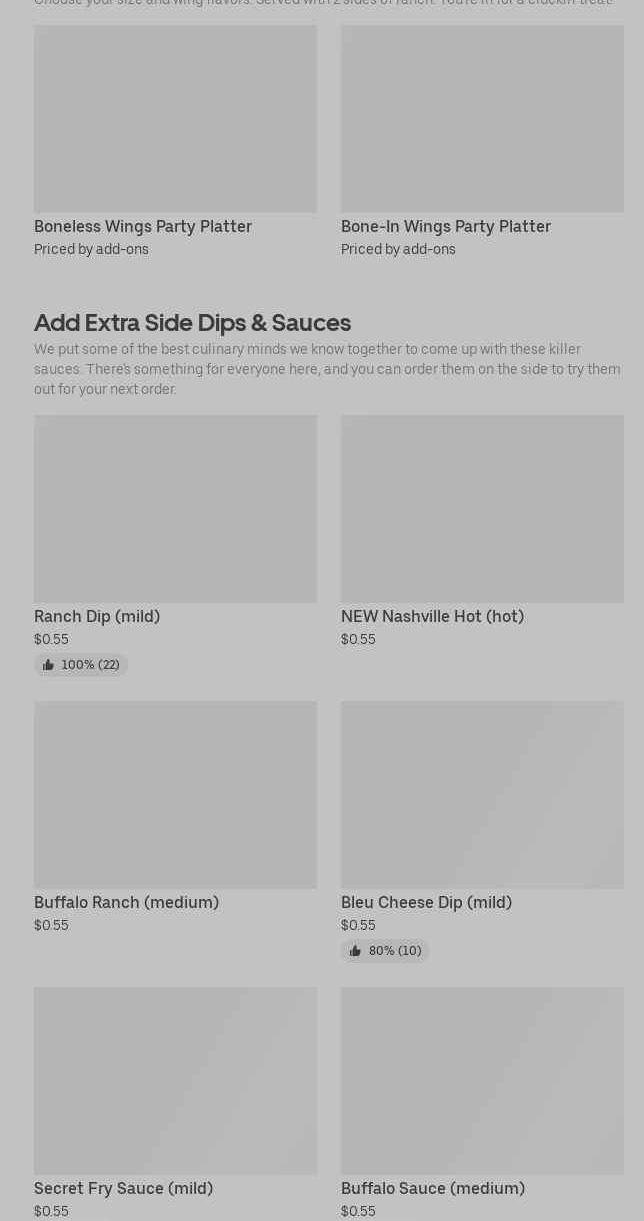Select the Ranch Dip (mild) photo
The width and height of the screenshot is (644, 1221).
[175, 508]
